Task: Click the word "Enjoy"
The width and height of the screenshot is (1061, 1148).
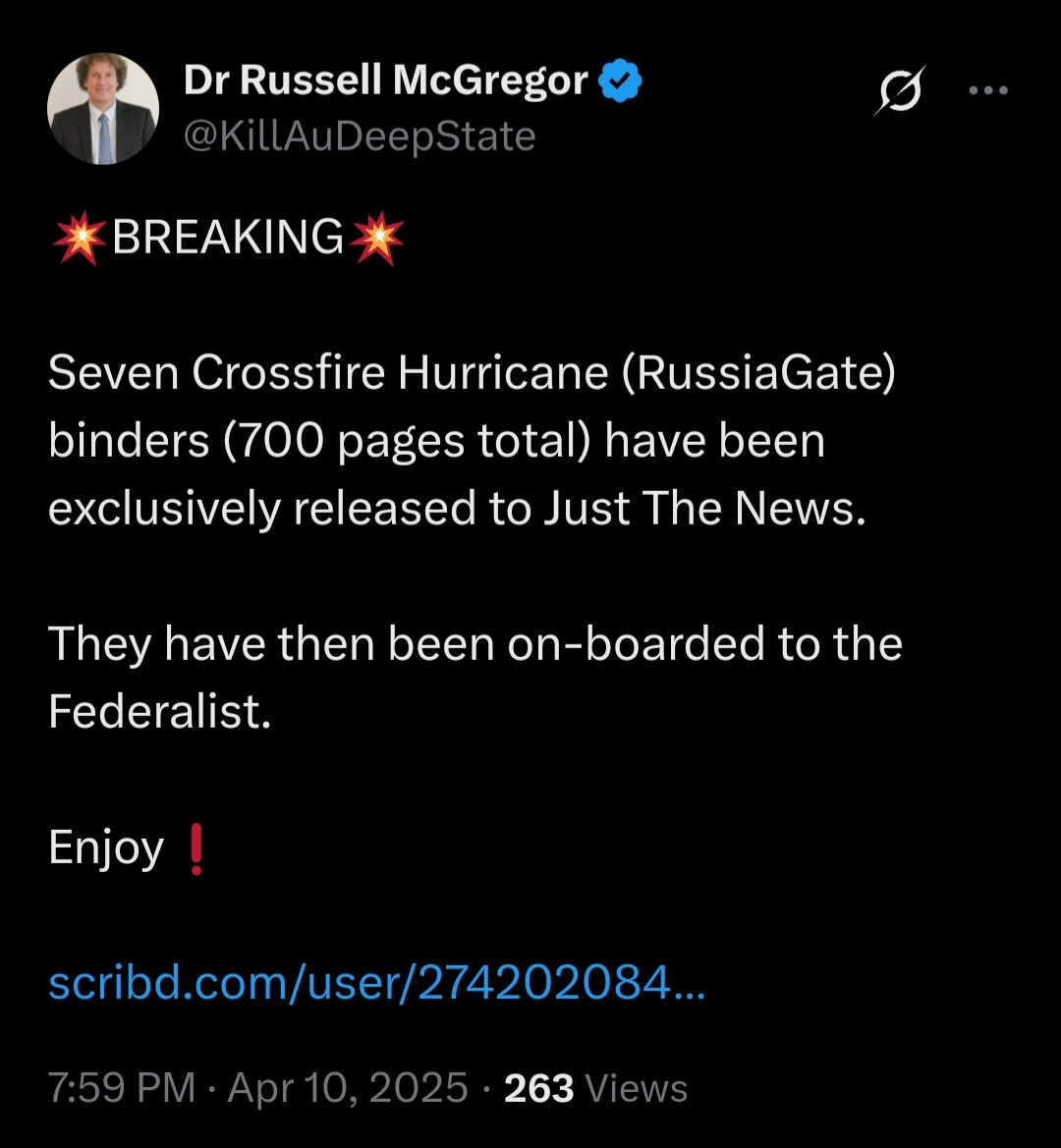Action: tap(106, 847)
